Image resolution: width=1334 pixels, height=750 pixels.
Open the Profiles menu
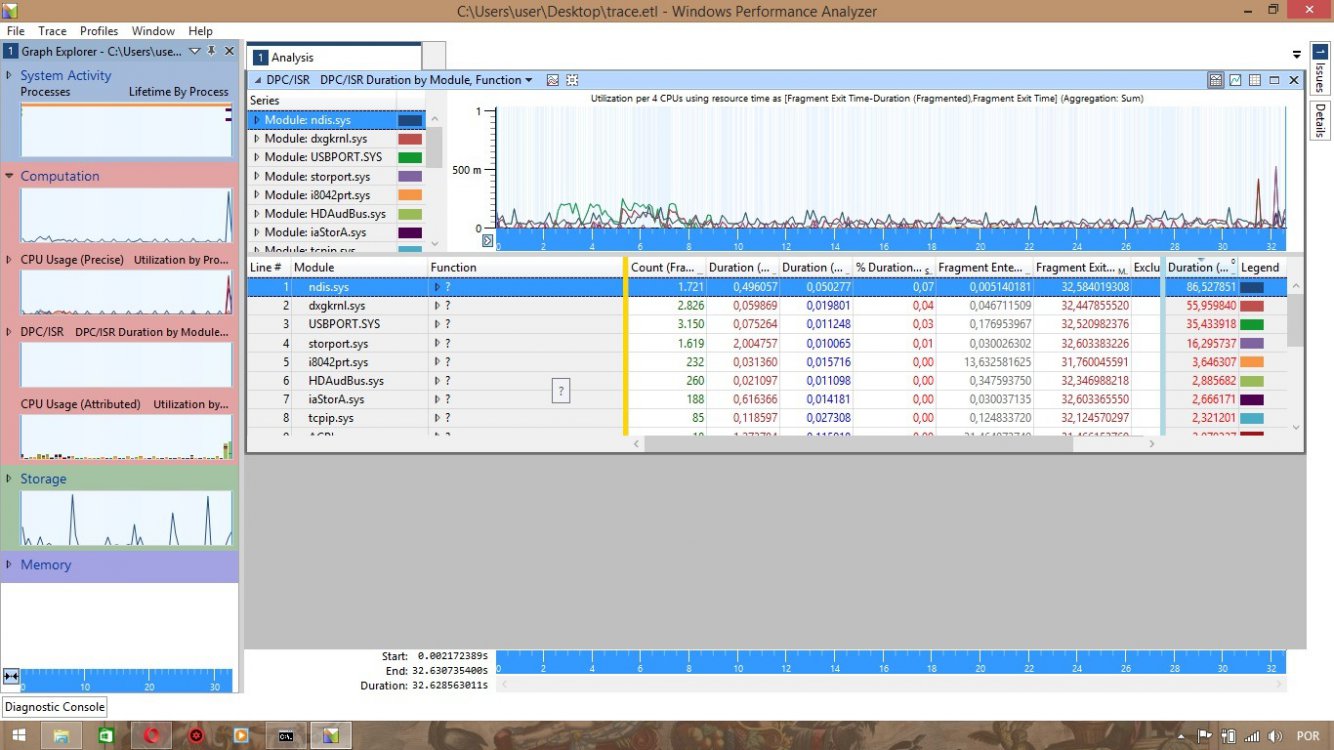coord(99,31)
